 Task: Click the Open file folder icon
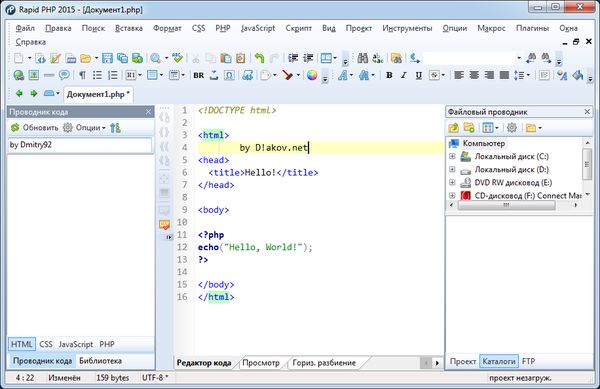(x=86, y=58)
